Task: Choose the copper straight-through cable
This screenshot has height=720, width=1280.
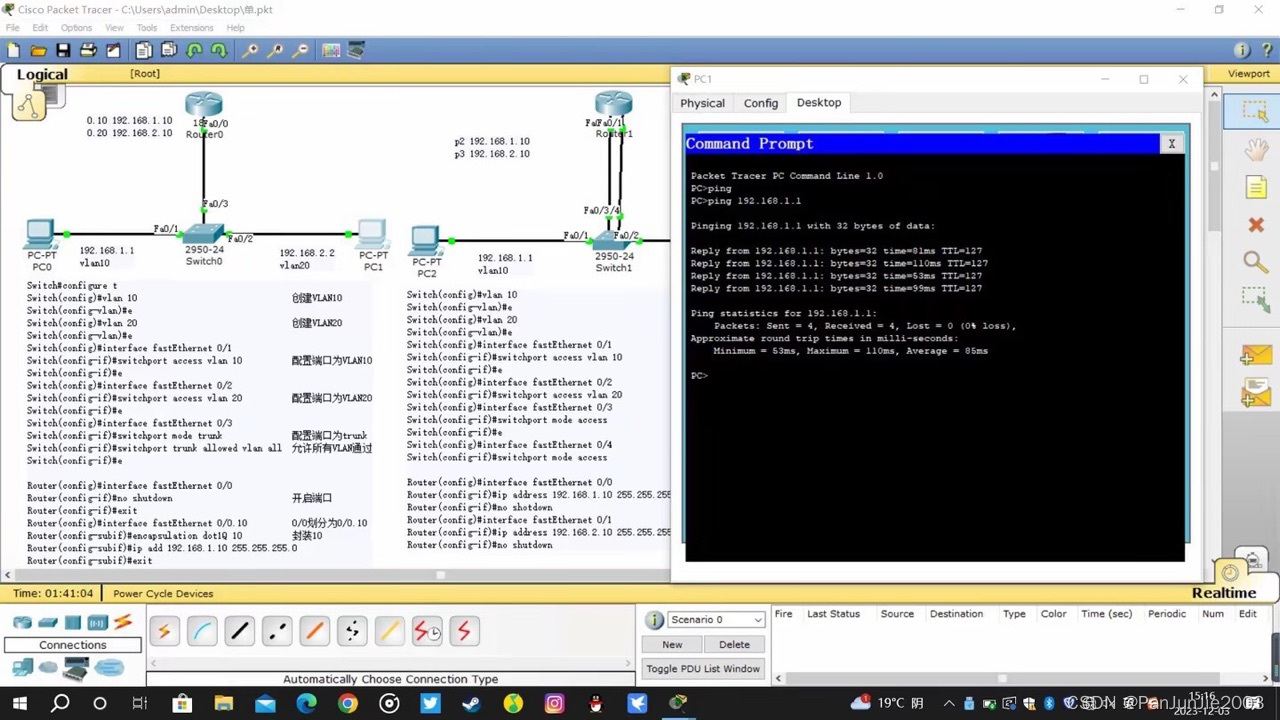Action: pyautogui.click(x=239, y=631)
